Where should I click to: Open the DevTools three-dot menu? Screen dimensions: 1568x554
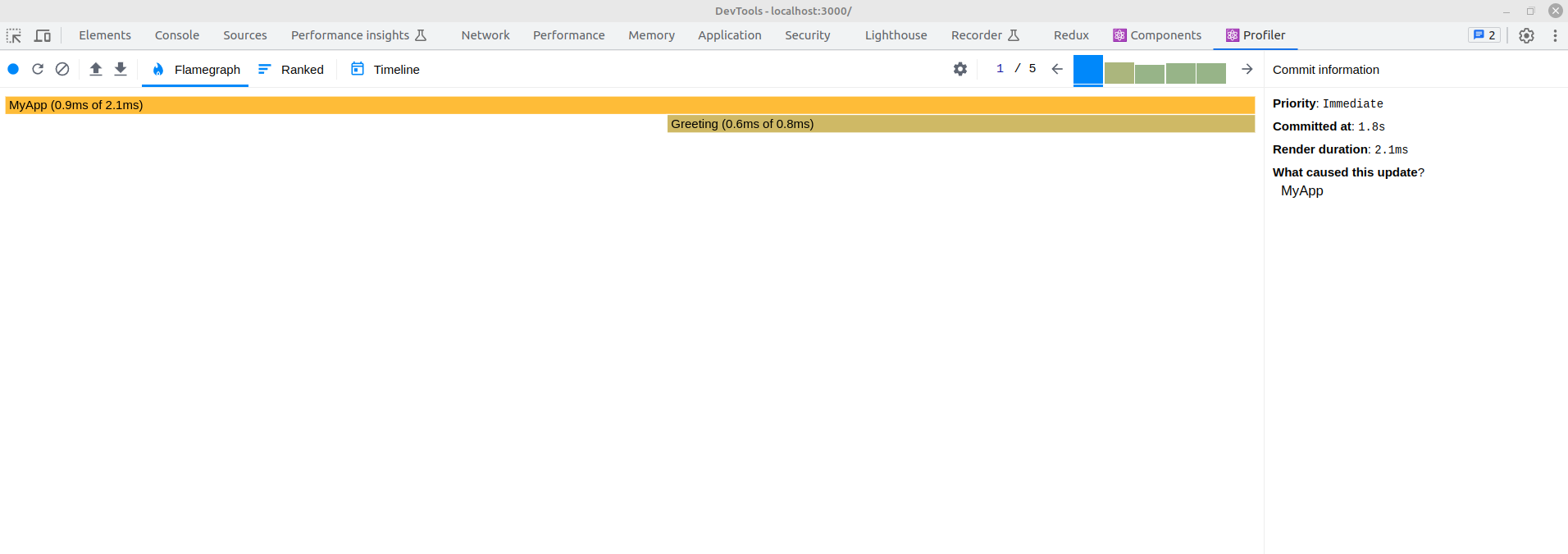1555,35
